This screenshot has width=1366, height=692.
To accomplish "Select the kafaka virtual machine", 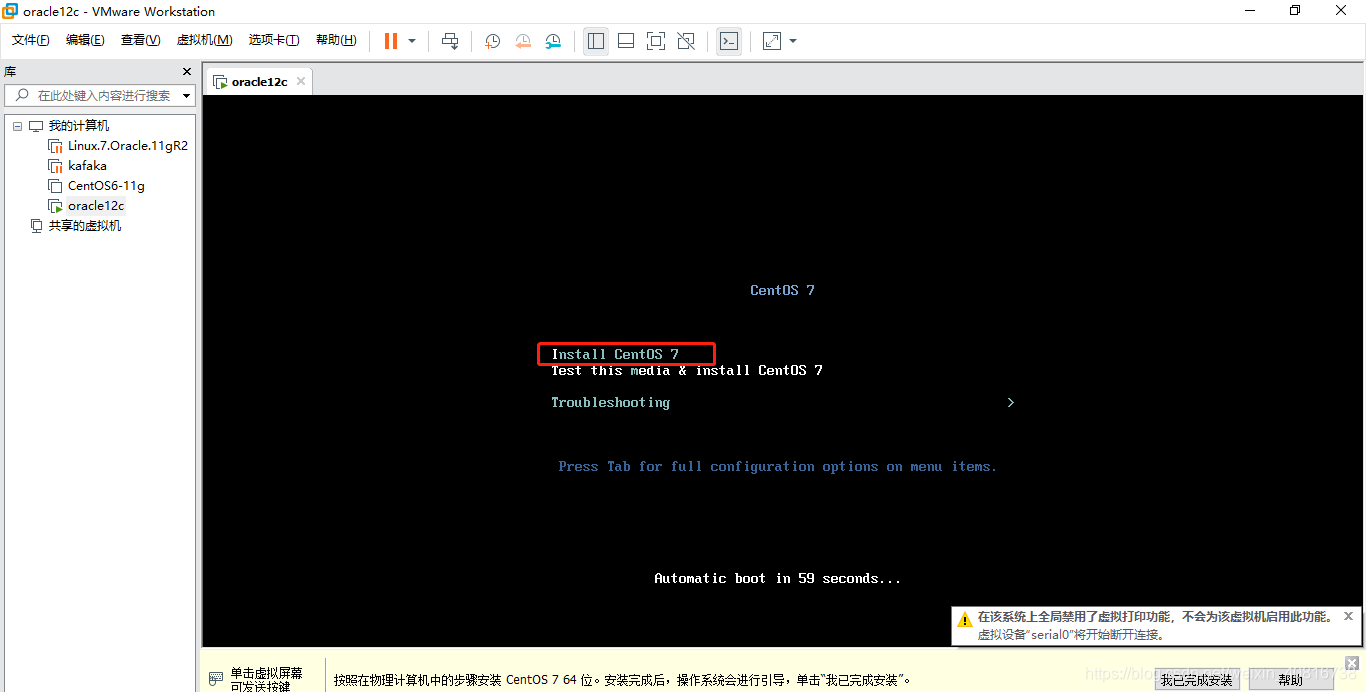I will (87, 166).
